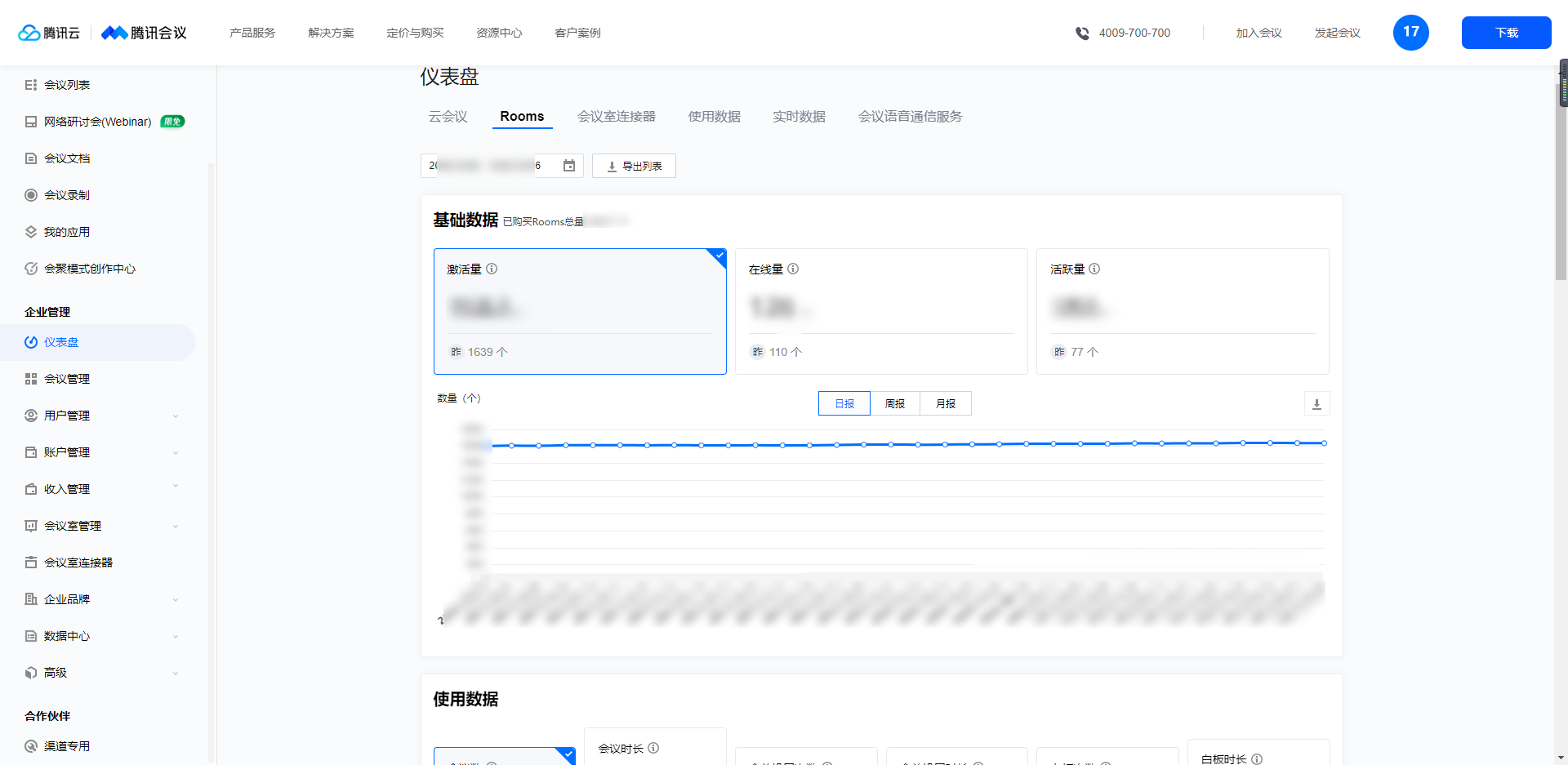The width and height of the screenshot is (1568, 765).
Task: Download the chart via download icon
Action: 1316,404
